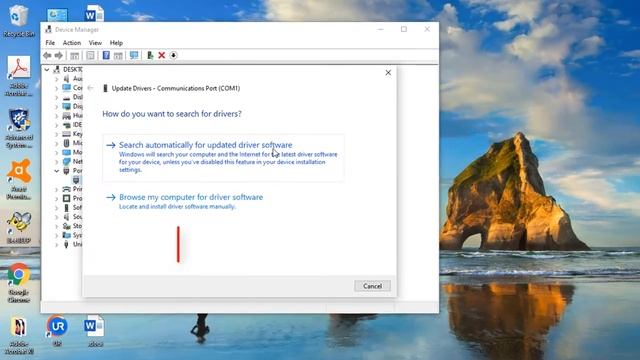Open the Help menu

coord(116,43)
